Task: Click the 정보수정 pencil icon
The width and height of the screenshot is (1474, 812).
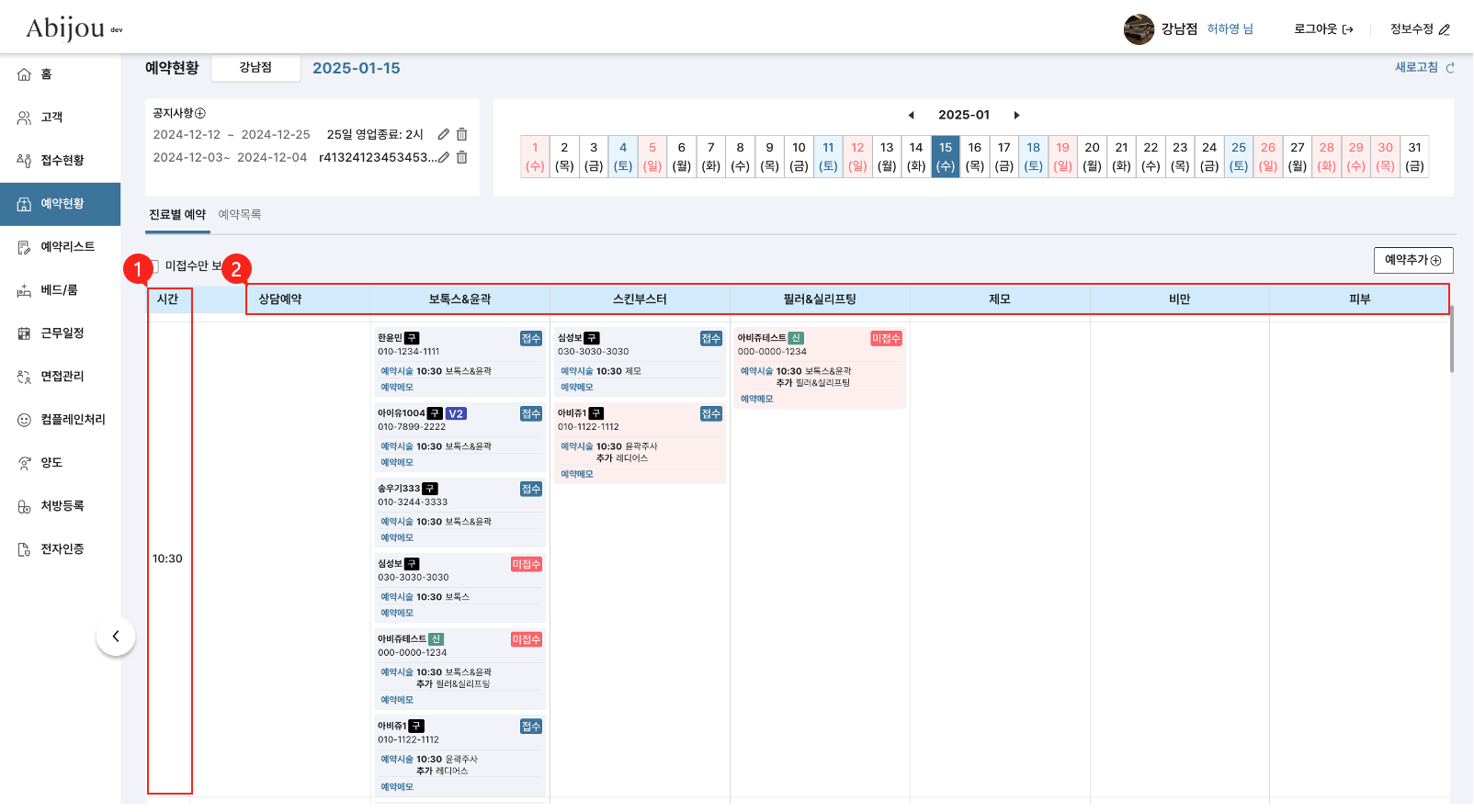Action: click(1445, 29)
